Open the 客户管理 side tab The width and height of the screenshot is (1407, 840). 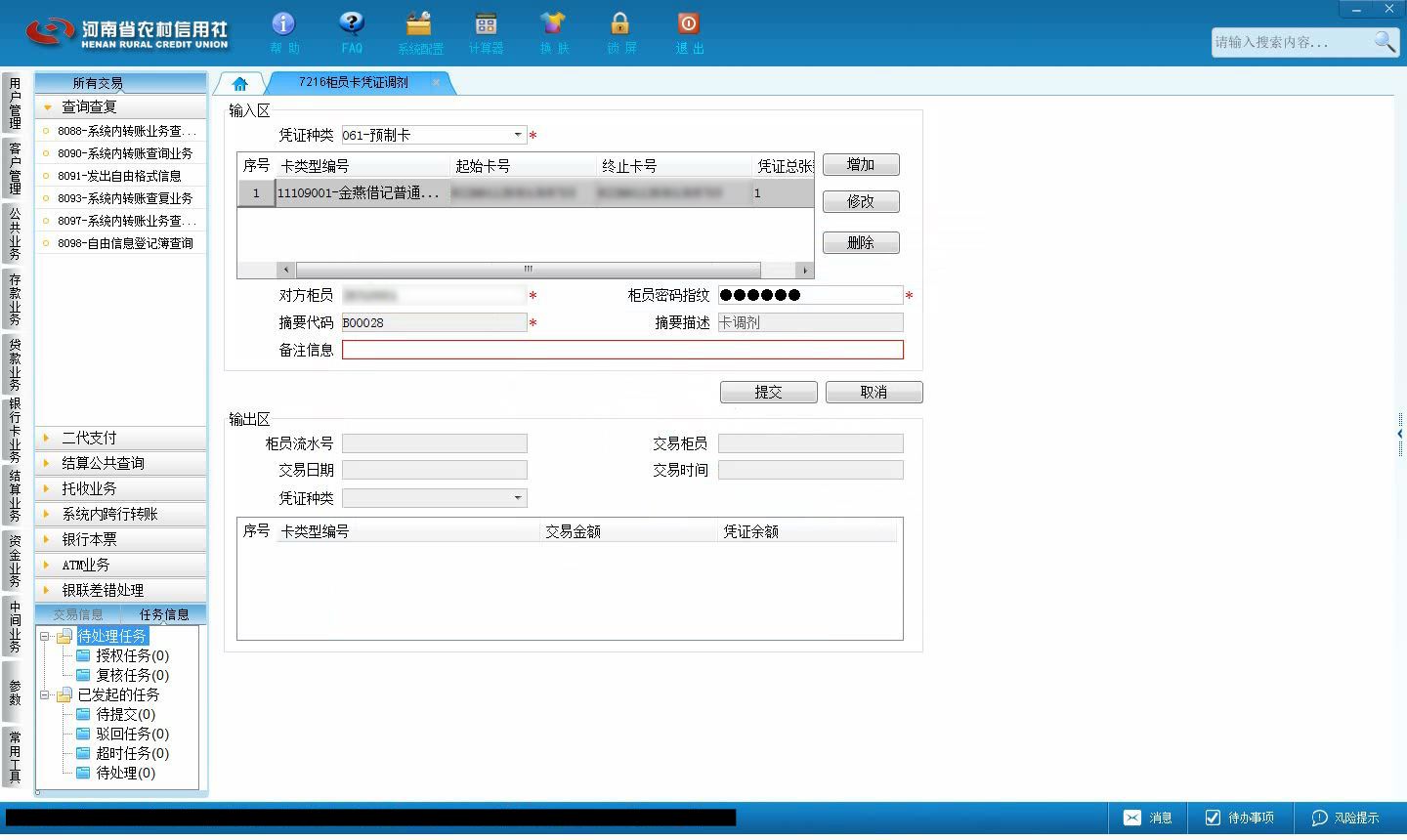click(x=15, y=168)
